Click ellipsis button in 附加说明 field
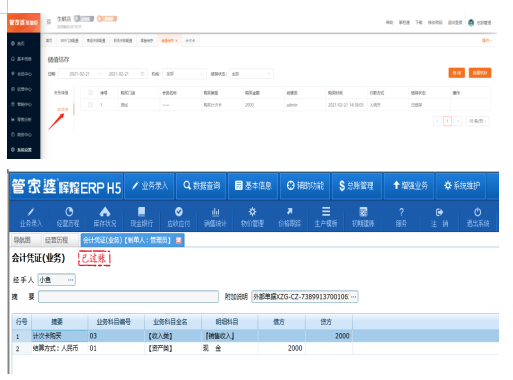Viewport: 513px width, 380px height. 354,297
